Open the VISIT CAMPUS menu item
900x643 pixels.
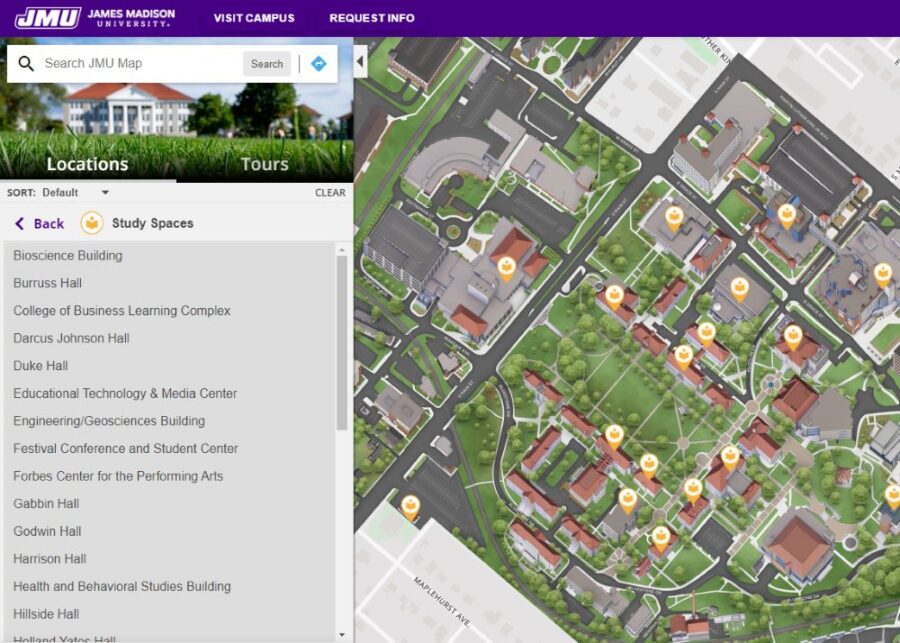tap(254, 17)
